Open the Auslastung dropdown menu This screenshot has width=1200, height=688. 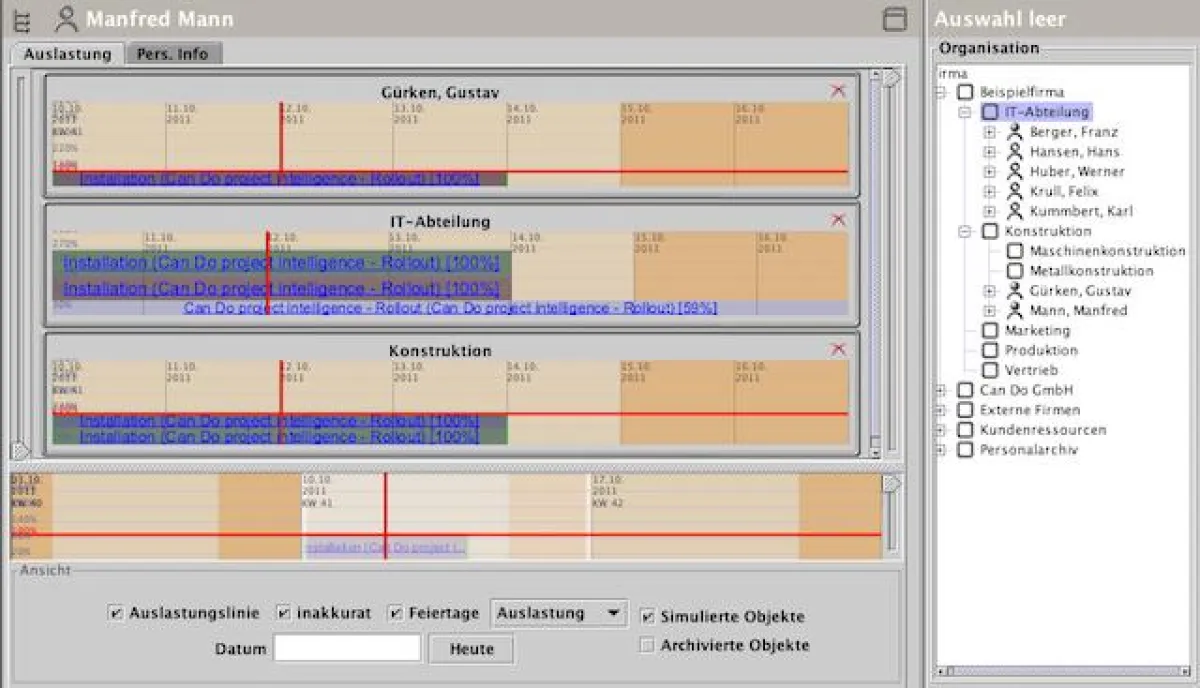pos(558,616)
